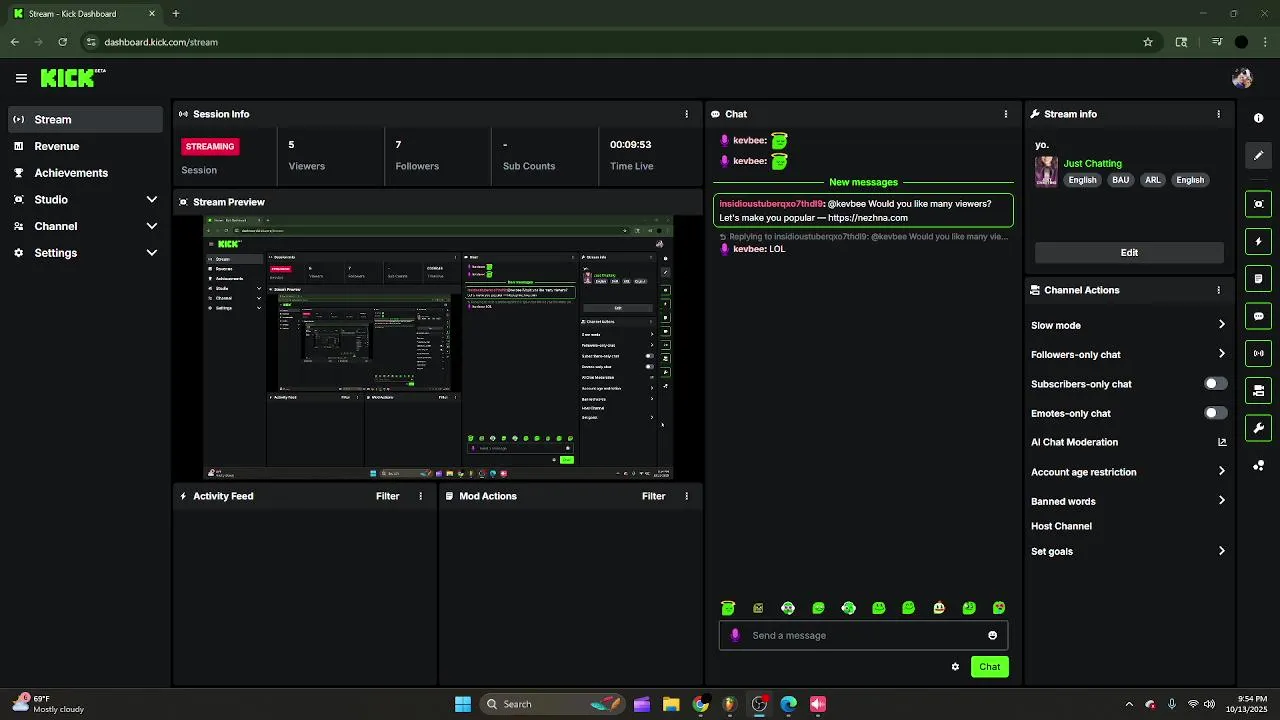Click the info icon in right toolbar

point(1258,118)
